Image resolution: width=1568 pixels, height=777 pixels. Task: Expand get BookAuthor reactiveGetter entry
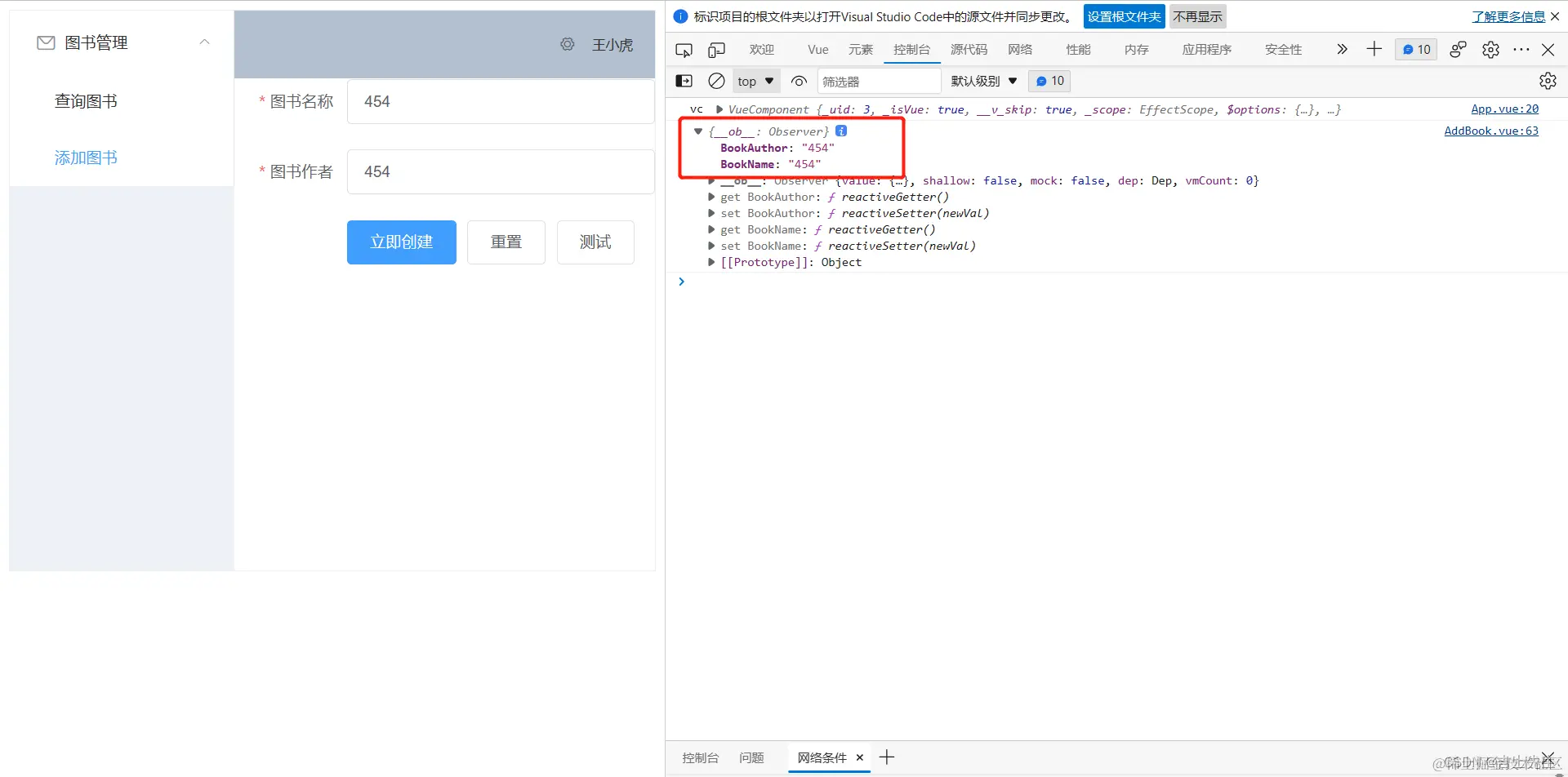pos(711,197)
